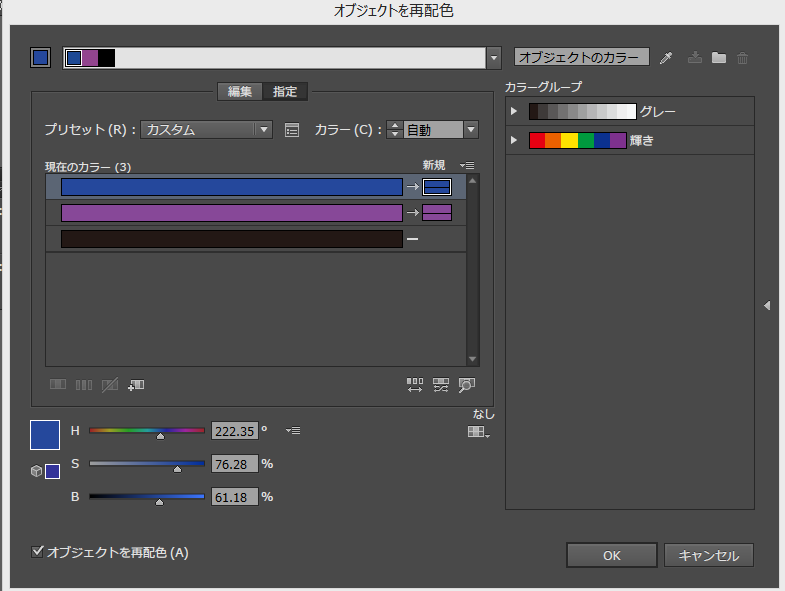Click the カラーグループ panel label
Viewport: 785px width, 591px height.
pyautogui.click(x=543, y=87)
